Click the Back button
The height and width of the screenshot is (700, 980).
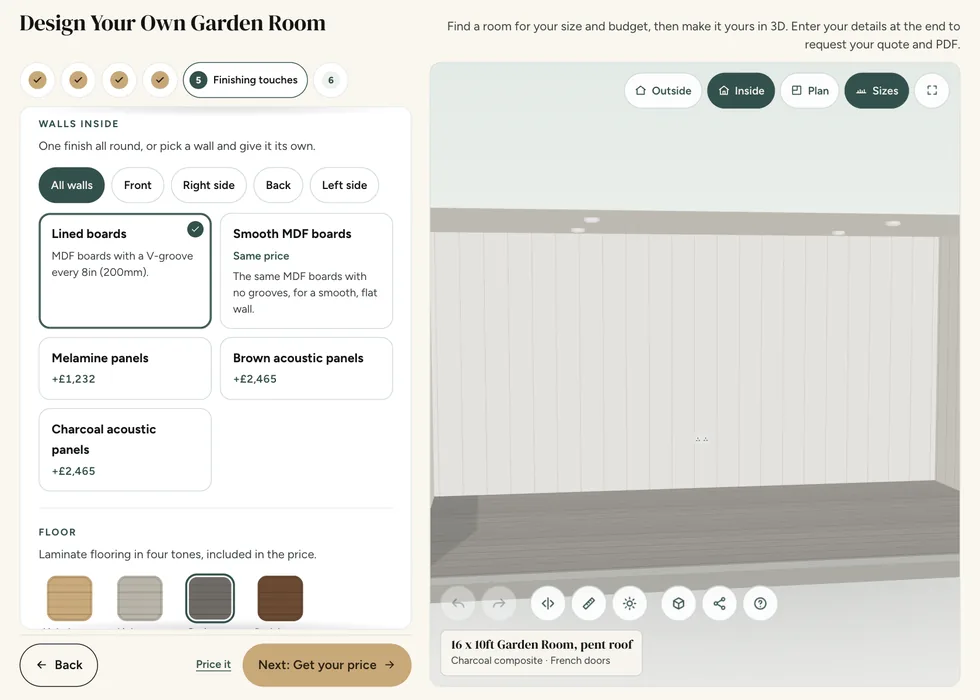pos(59,665)
